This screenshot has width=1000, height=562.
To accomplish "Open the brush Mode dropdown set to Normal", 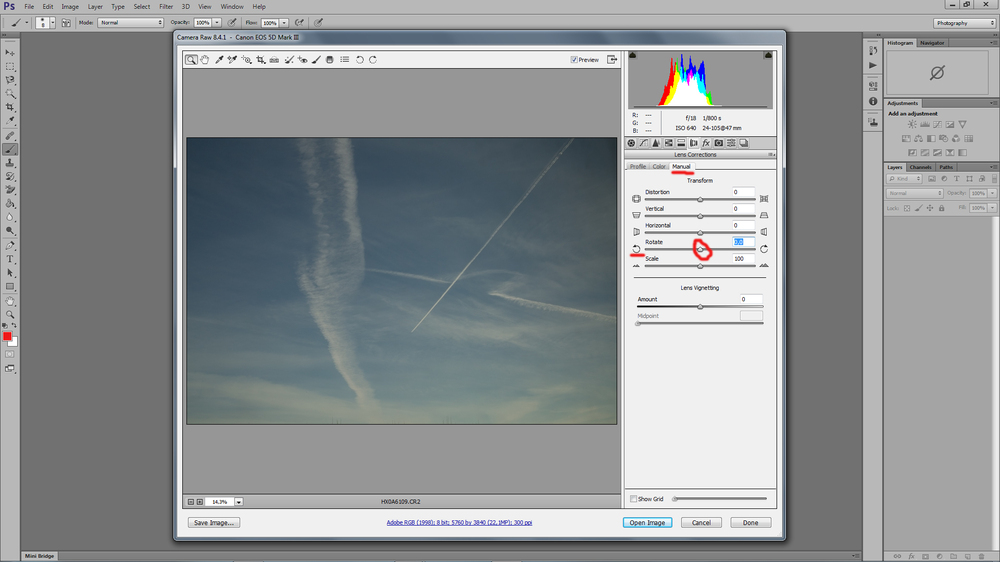I will [131, 22].
